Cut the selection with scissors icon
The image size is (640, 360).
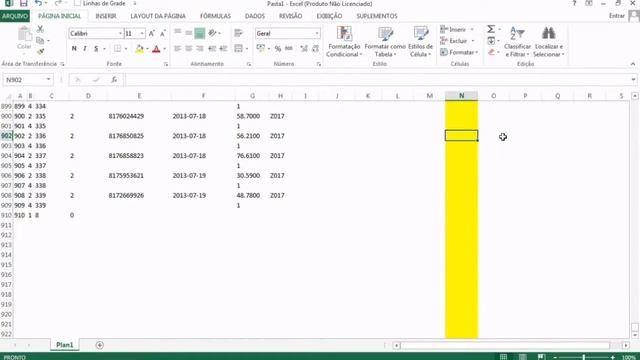(x=40, y=29)
